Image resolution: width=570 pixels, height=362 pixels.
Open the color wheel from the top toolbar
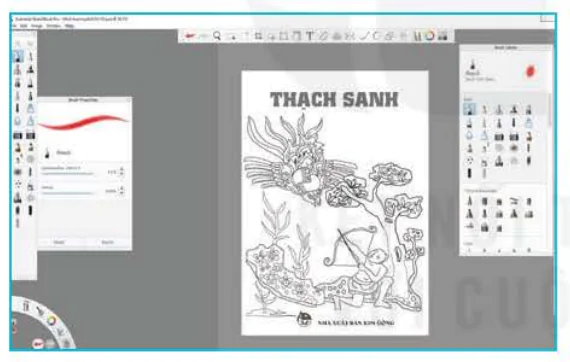[x=430, y=36]
